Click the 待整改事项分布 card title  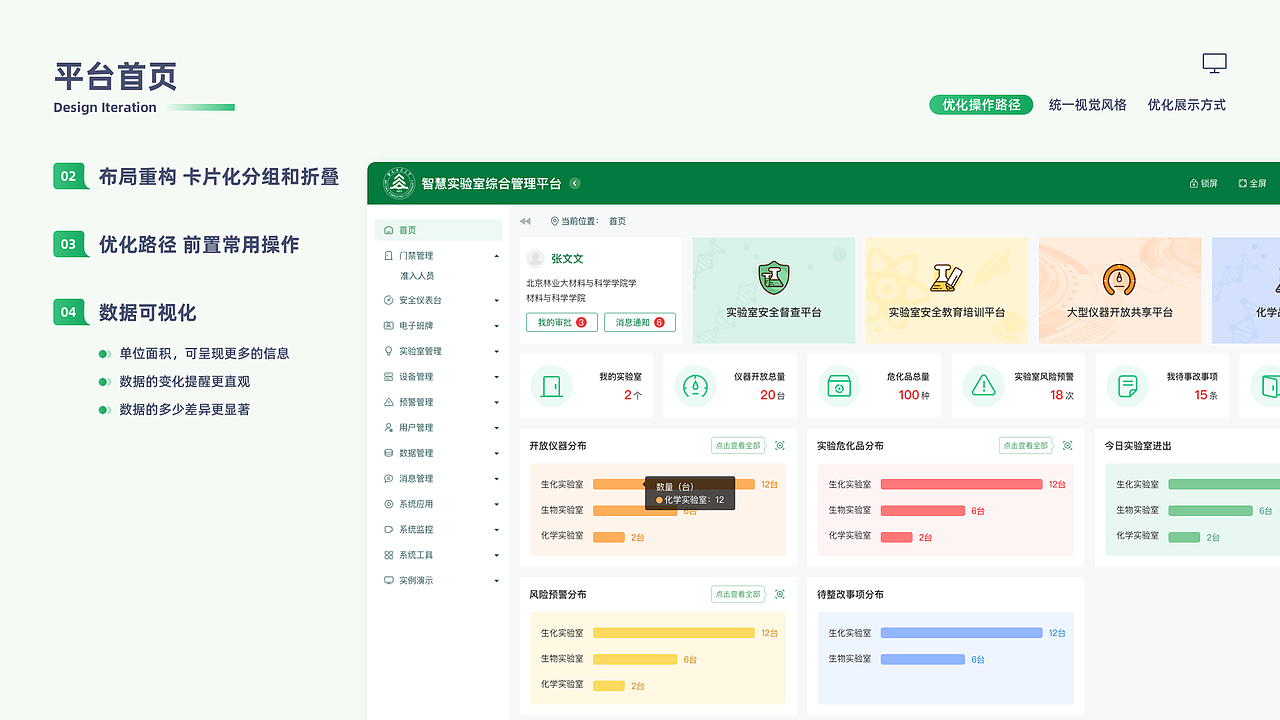[850, 594]
